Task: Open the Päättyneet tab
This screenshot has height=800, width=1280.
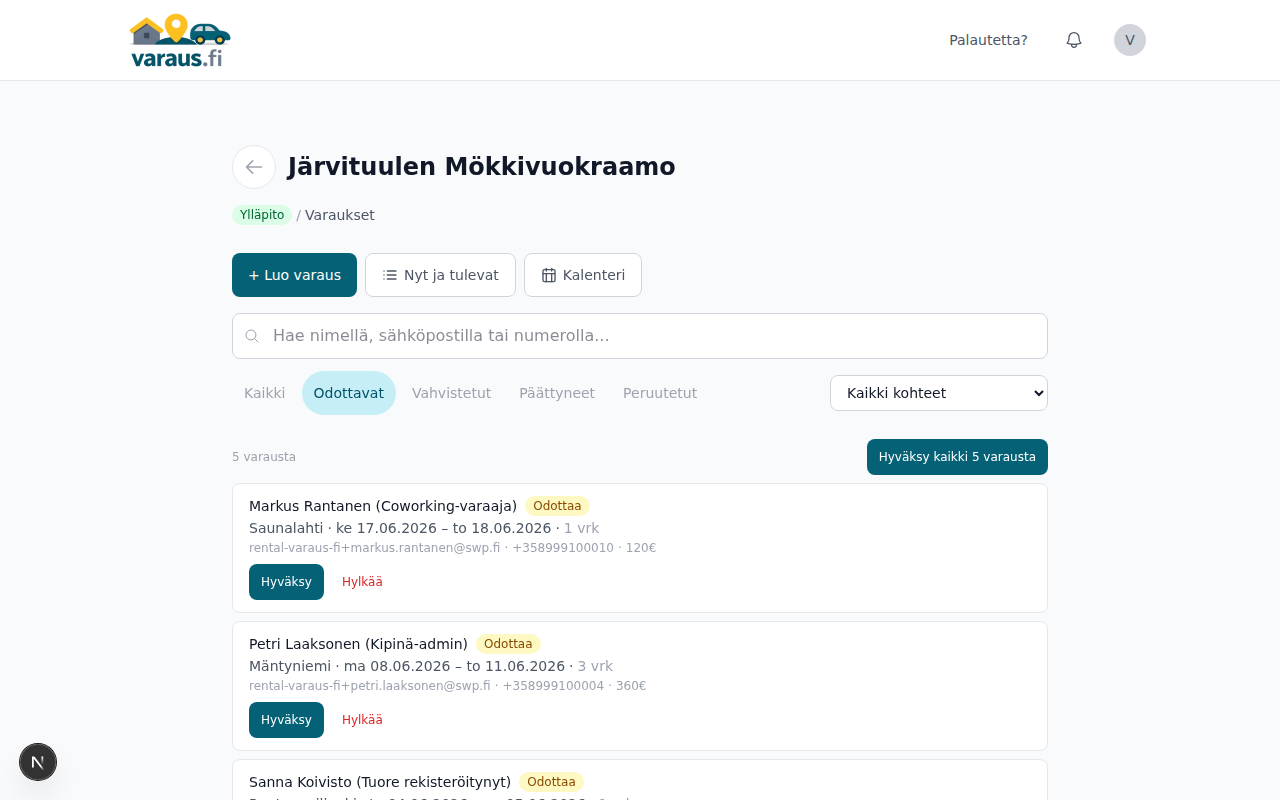Action: click(557, 393)
